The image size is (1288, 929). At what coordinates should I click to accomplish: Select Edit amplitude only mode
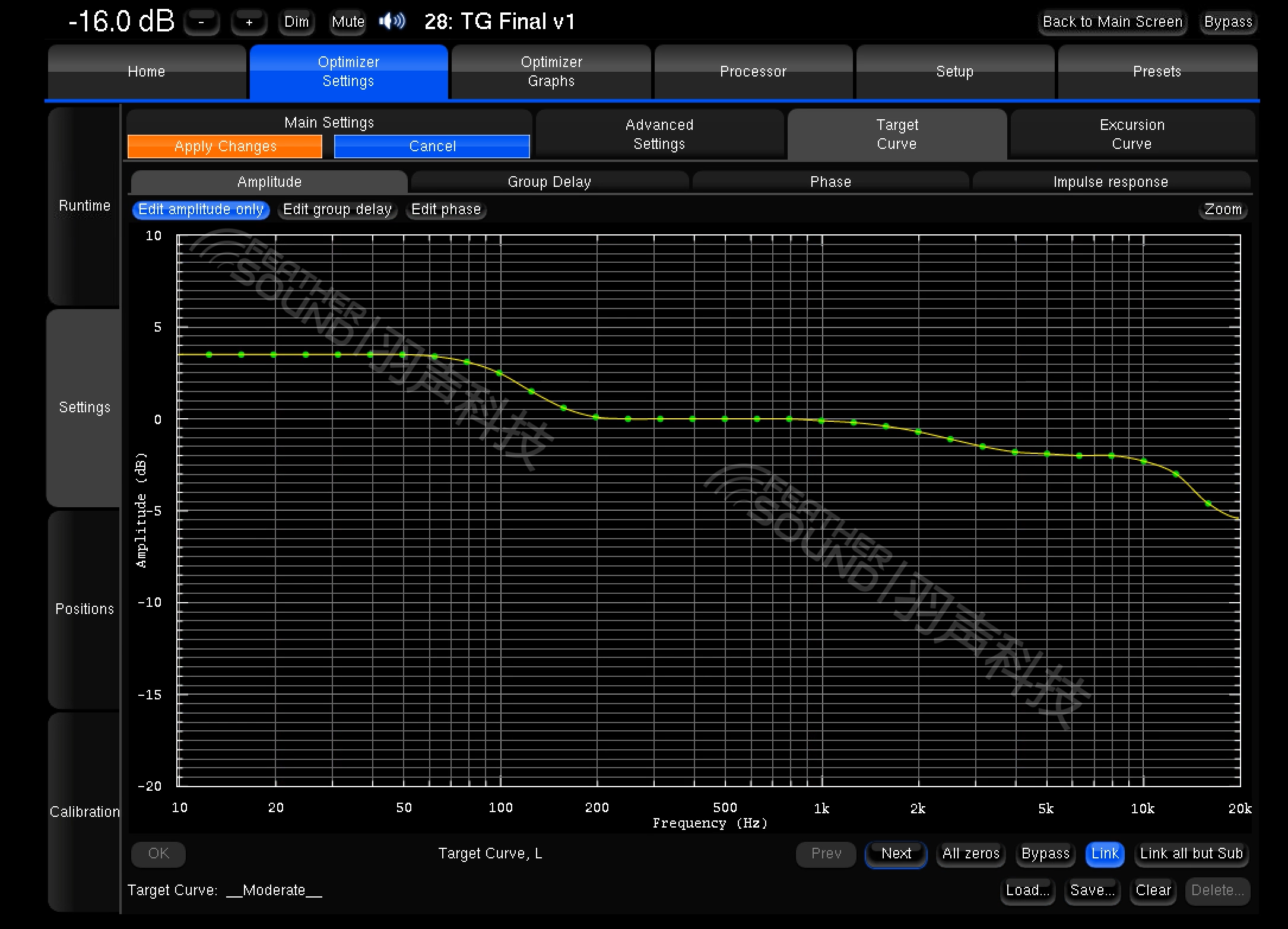[x=201, y=209]
